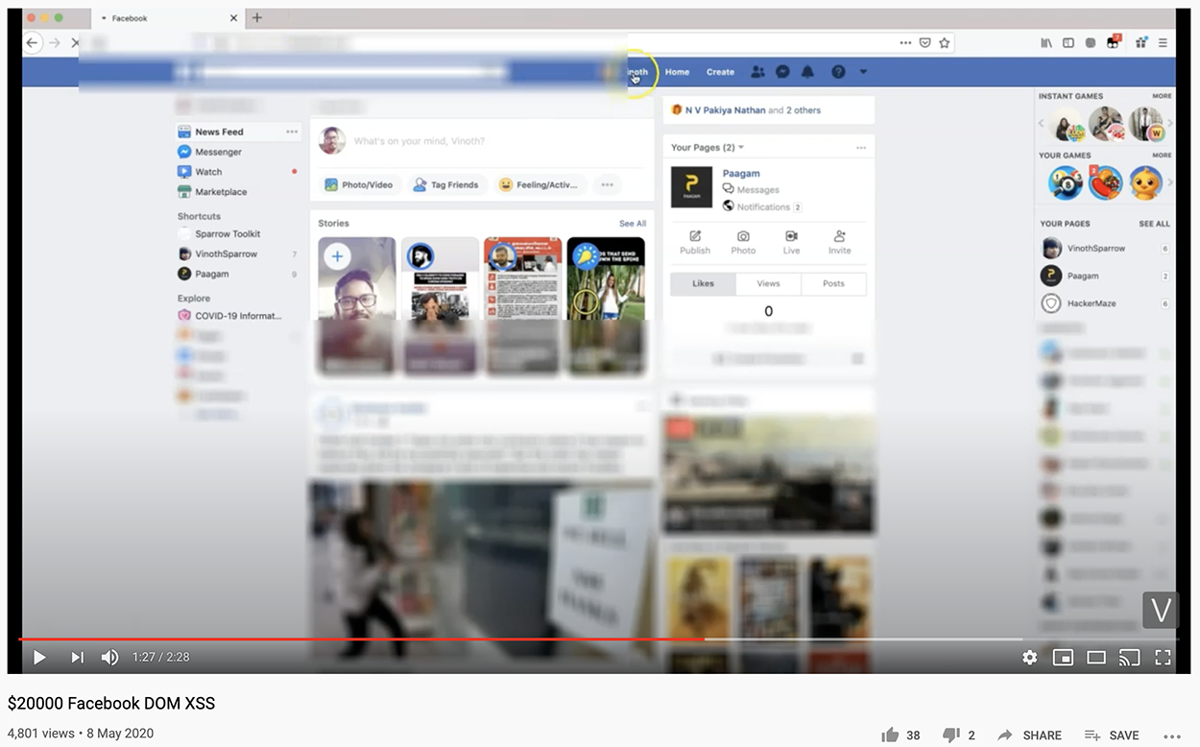Share this YouTube video
Viewport: 1200px width, 747px height.
(1029, 735)
